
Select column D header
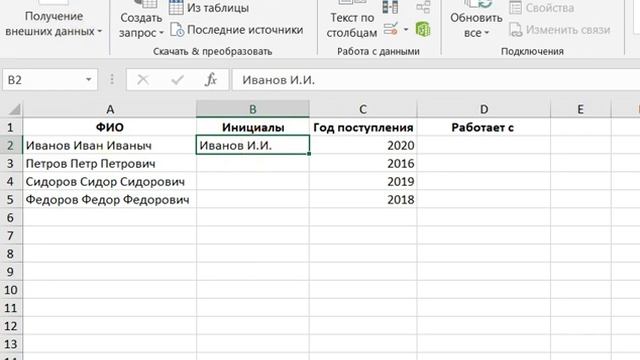click(x=484, y=109)
